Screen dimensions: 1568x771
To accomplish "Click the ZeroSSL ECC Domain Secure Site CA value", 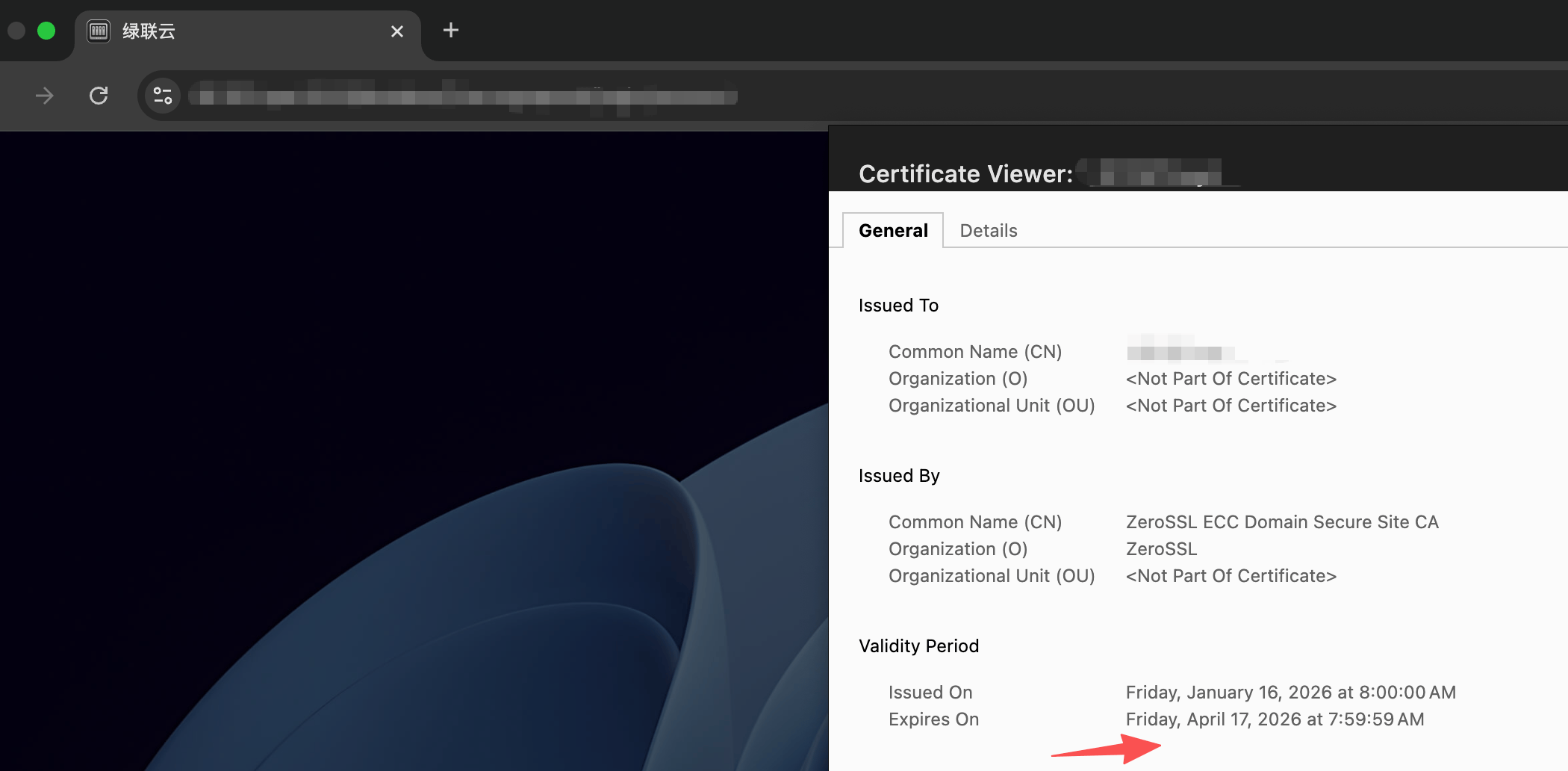I will (x=1281, y=522).
